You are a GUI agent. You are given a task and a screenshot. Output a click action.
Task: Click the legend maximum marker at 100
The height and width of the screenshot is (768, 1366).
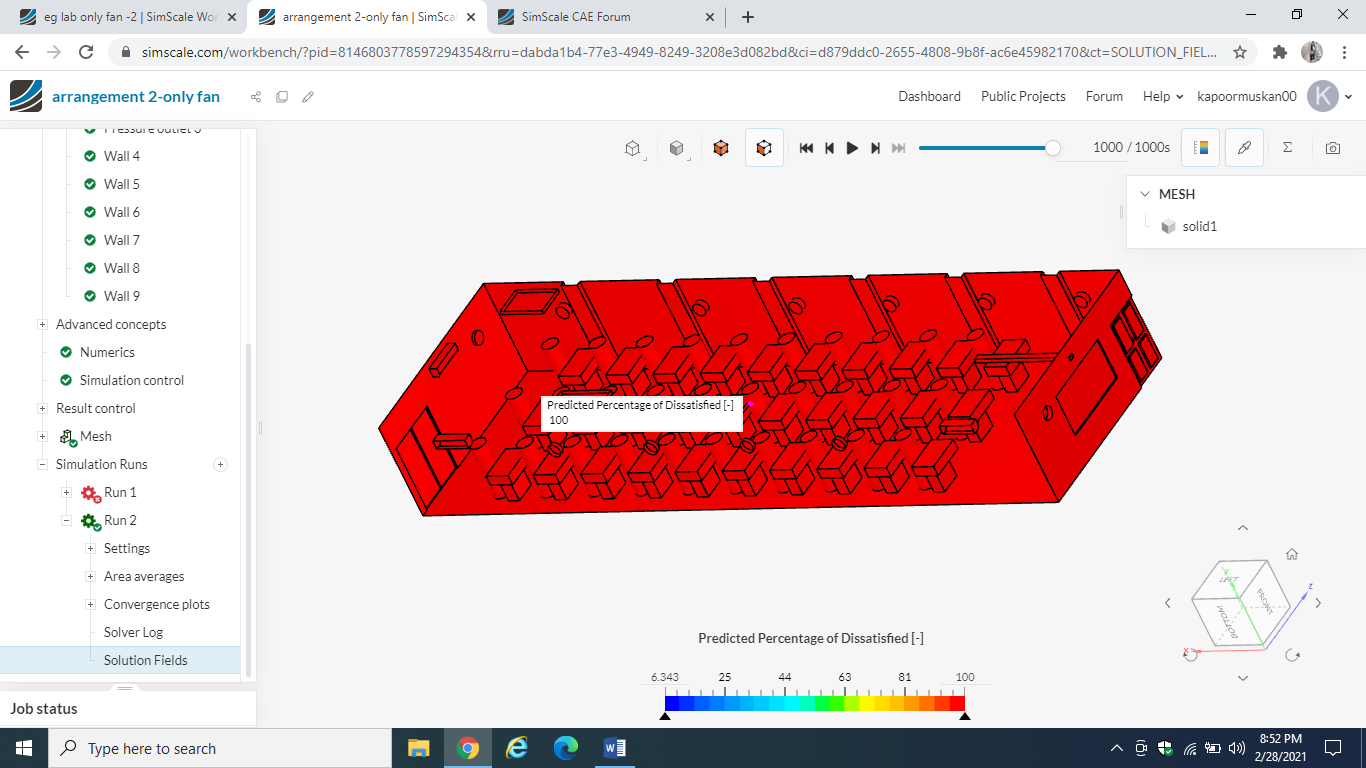(x=964, y=715)
